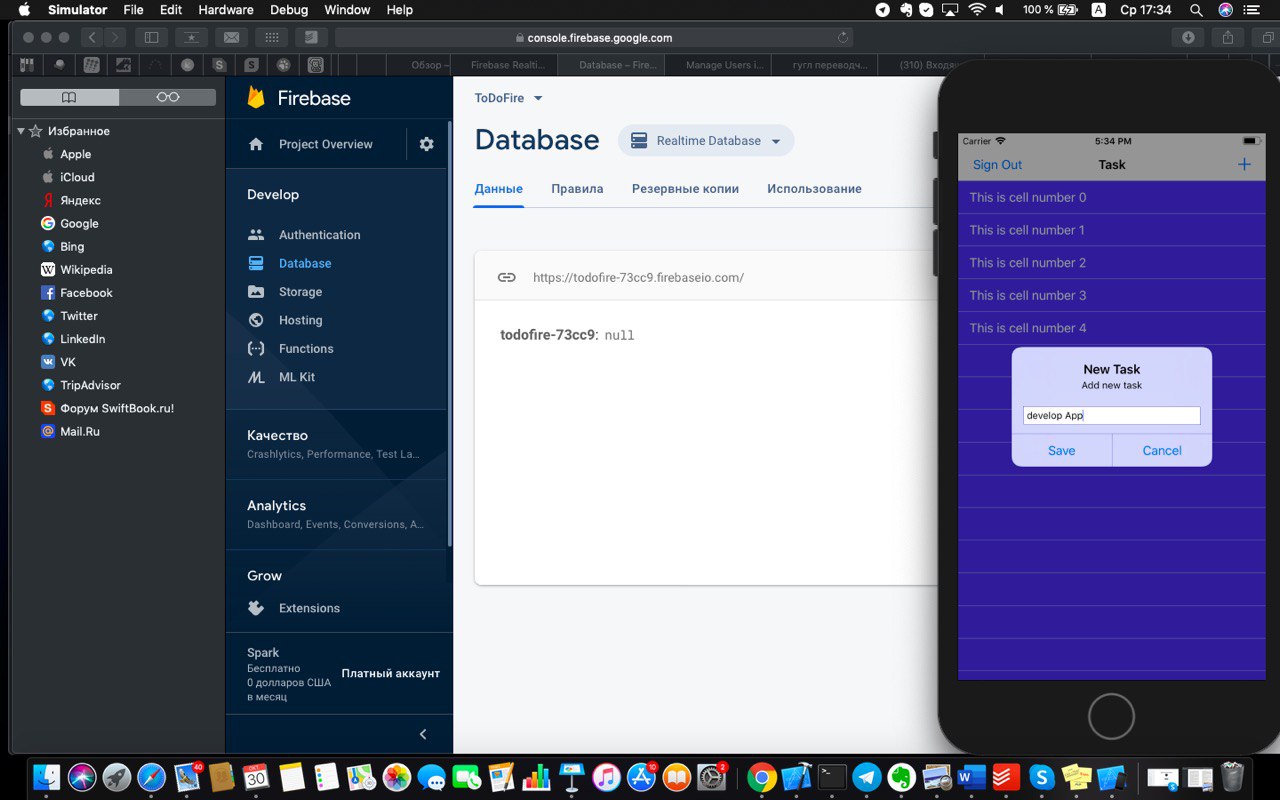Click the Hosting globe icon
The width and height of the screenshot is (1280, 800).
(256, 320)
